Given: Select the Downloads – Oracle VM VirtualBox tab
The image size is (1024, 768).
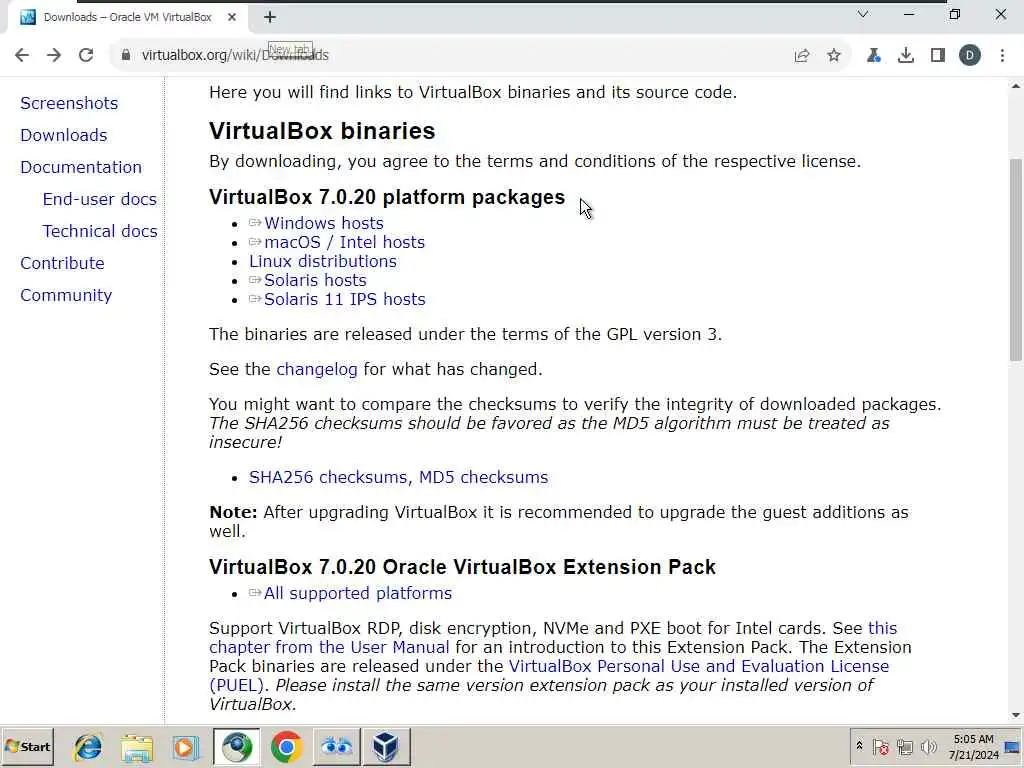Looking at the screenshot, I should [127, 17].
